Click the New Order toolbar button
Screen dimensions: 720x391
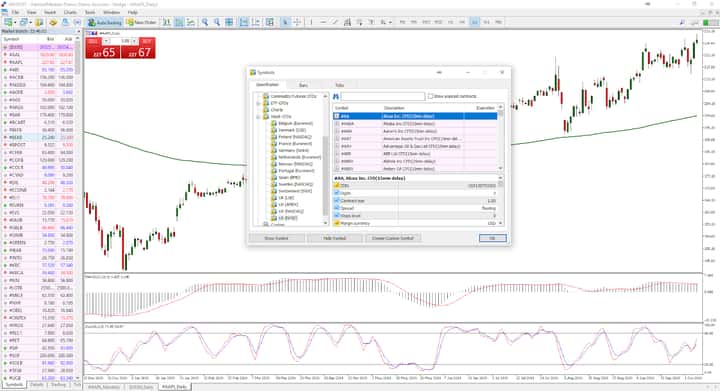click(141, 22)
